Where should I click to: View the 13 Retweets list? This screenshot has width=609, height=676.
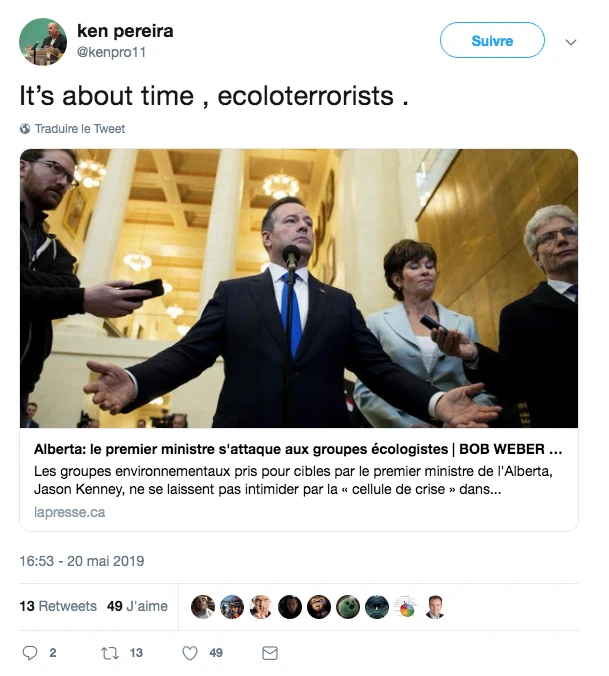(58, 606)
